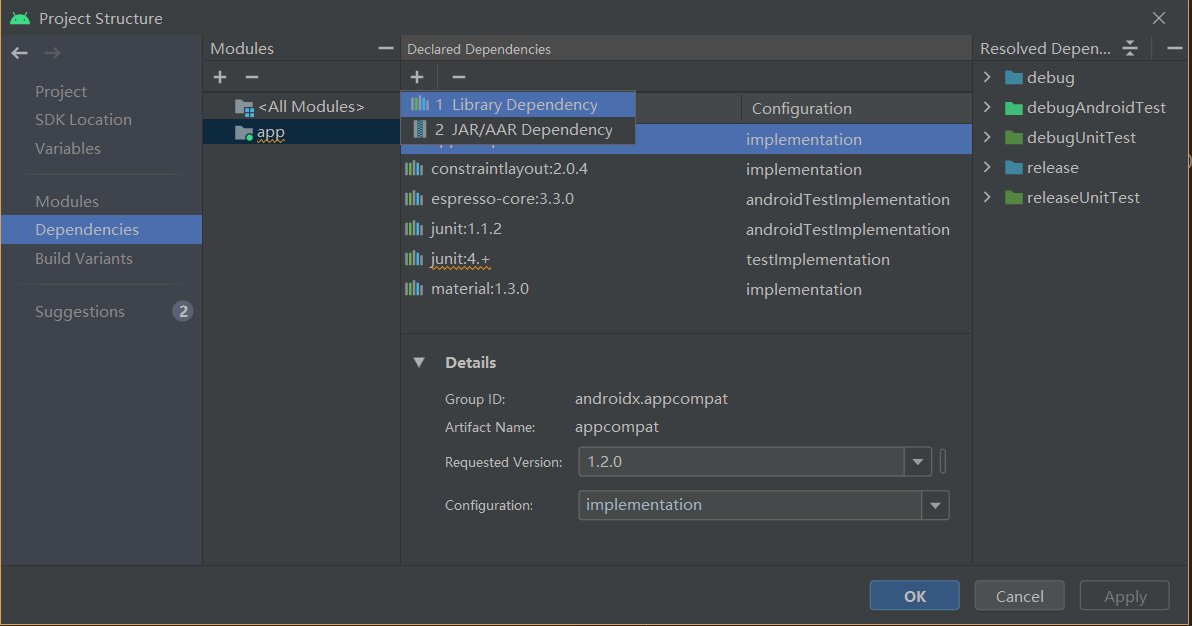Open the Requested Version dropdown arrow
1192x626 pixels.
(x=918, y=462)
